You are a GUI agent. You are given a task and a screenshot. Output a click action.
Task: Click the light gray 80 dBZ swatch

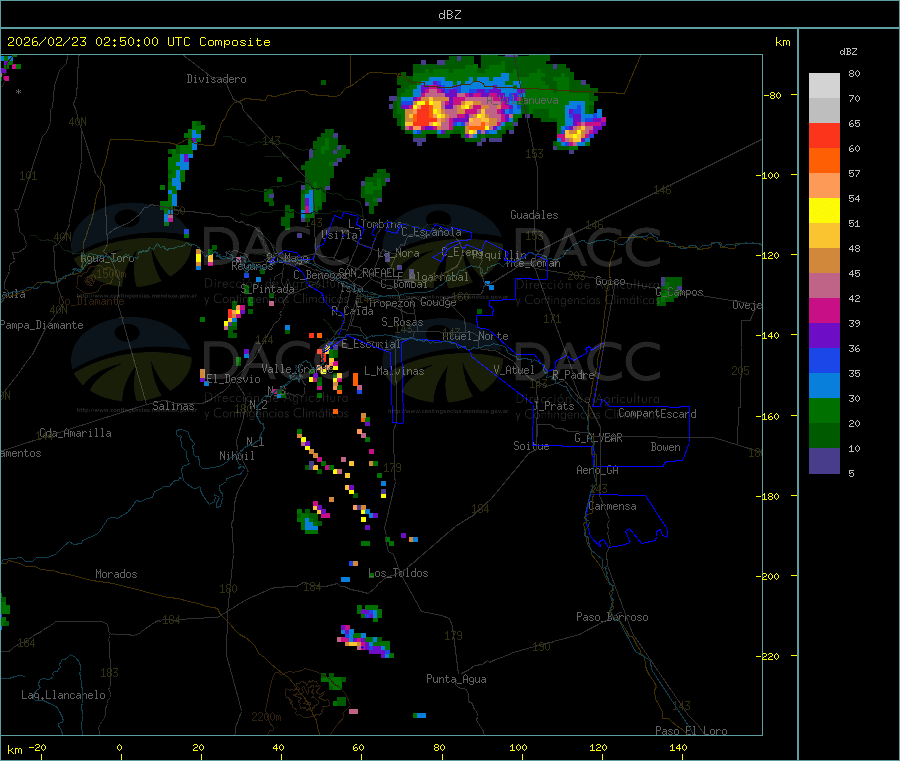[824, 86]
